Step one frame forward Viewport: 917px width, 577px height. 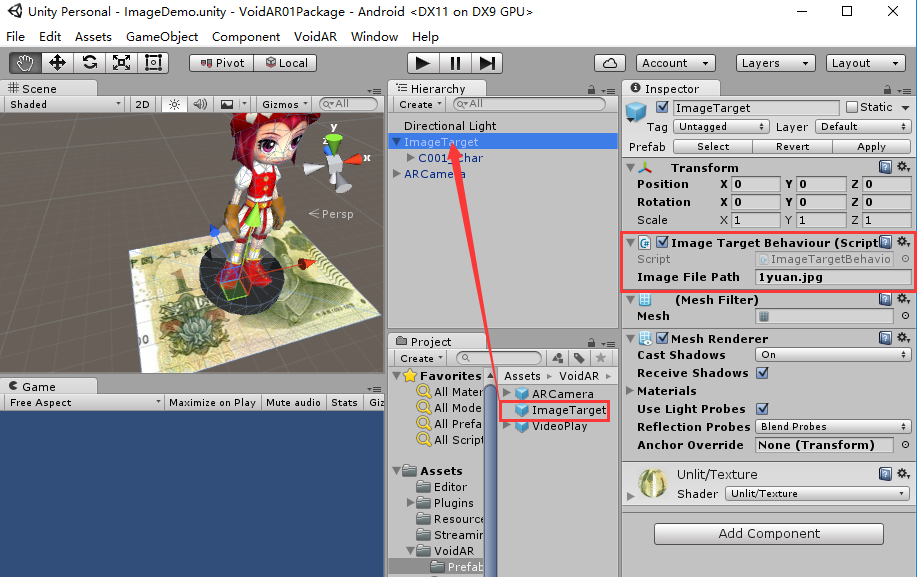click(x=487, y=63)
